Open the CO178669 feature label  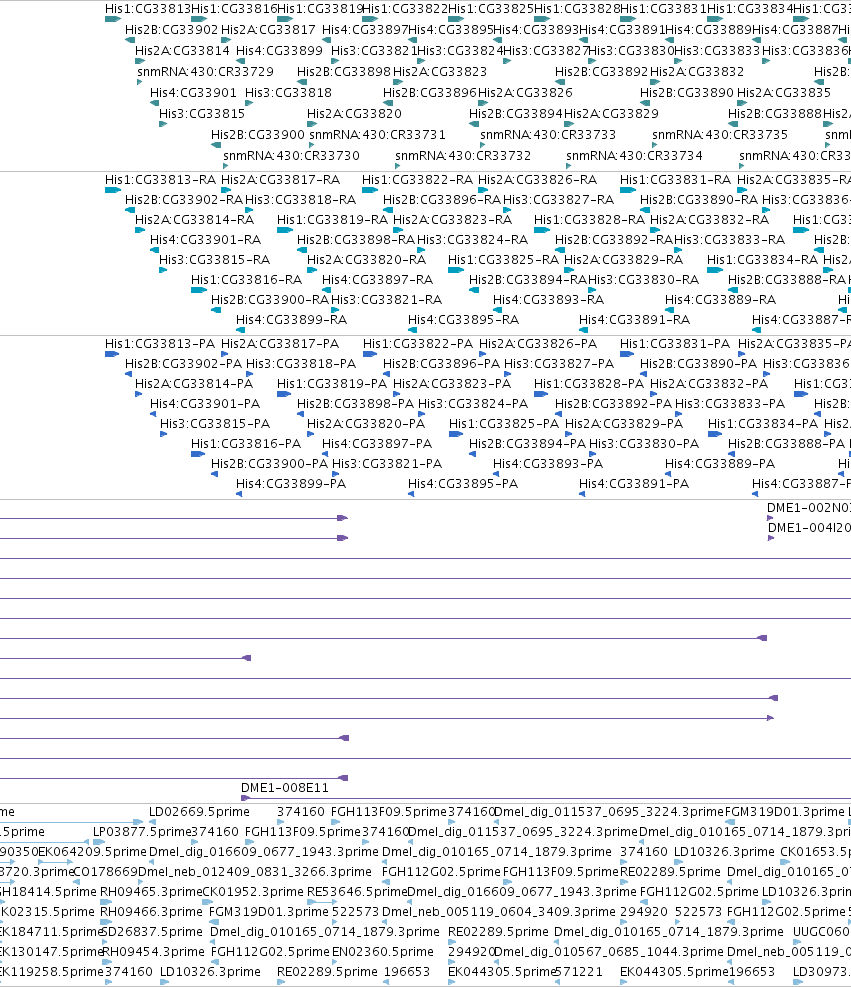click(x=105, y=872)
